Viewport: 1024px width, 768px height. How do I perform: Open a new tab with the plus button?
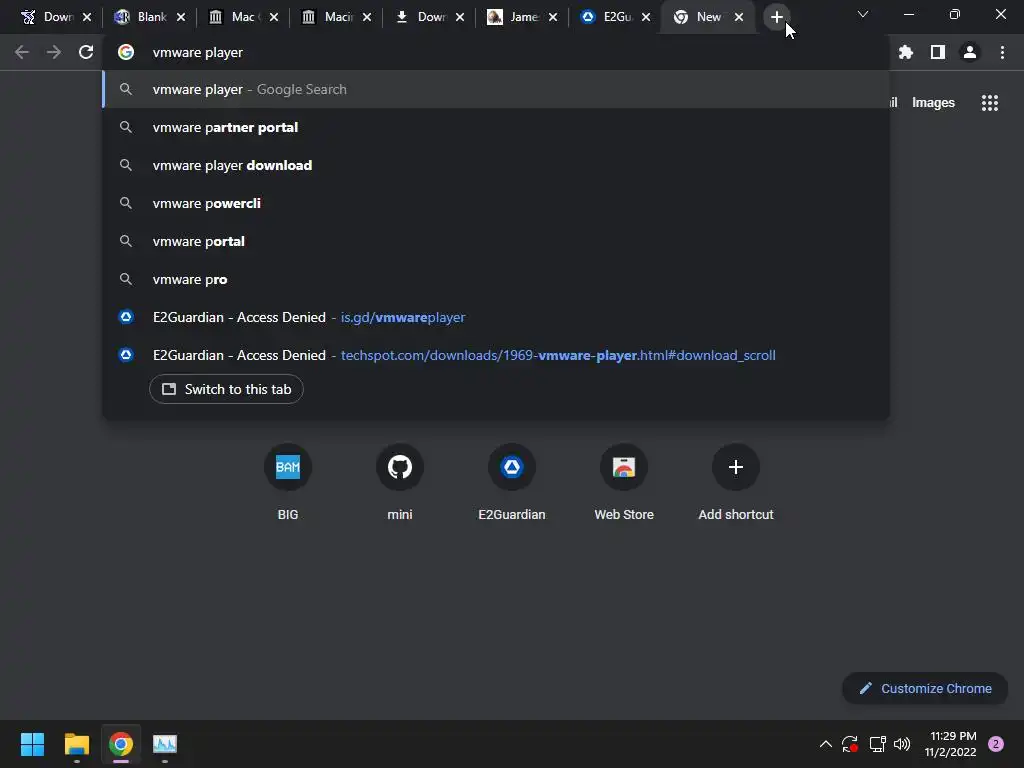pyautogui.click(x=776, y=17)
